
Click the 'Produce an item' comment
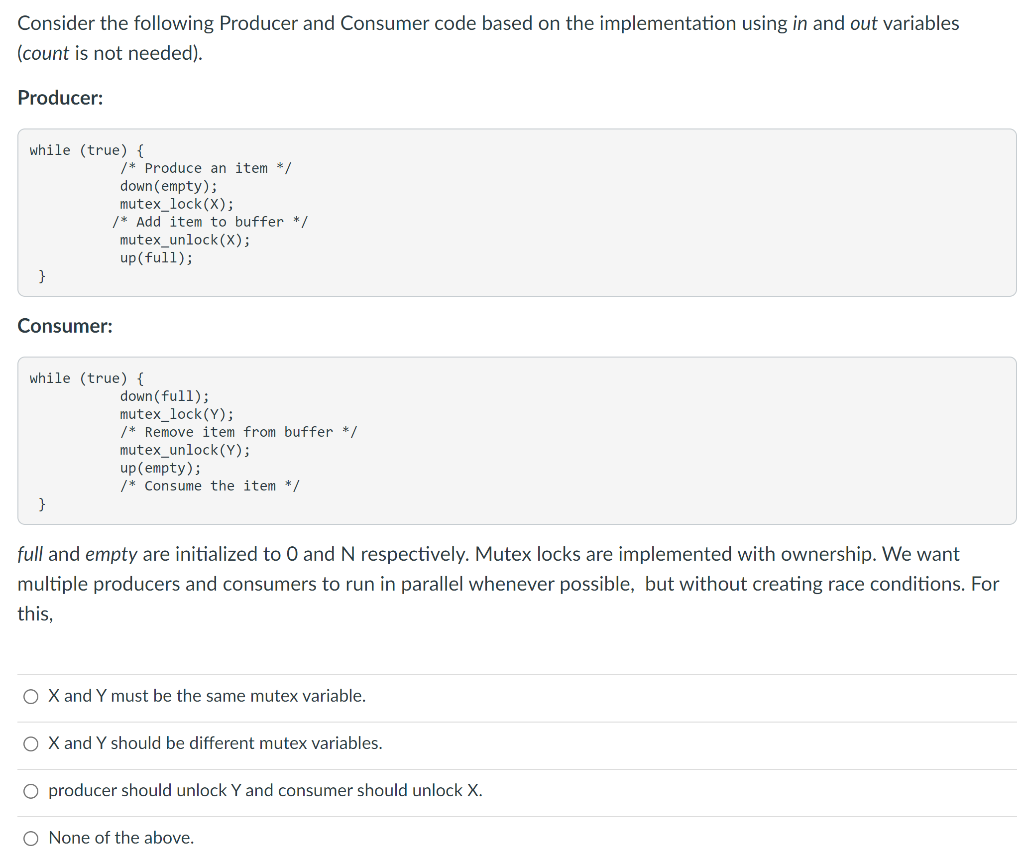tap(205, 168)
